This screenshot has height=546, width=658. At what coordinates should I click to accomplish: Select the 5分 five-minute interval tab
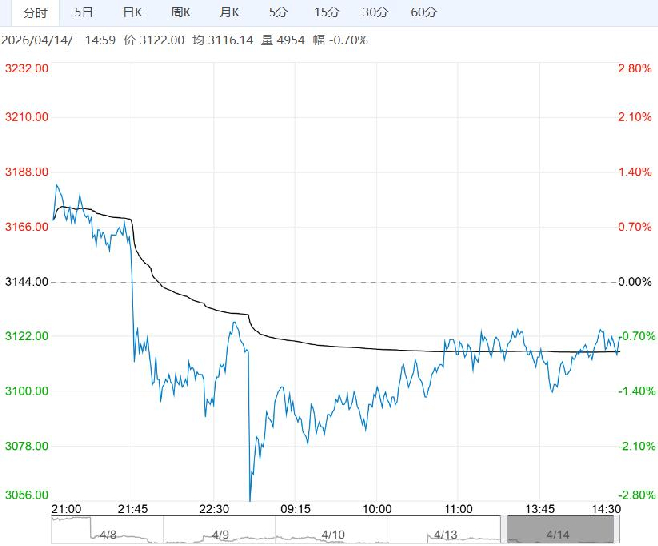(x=277, y=13)
